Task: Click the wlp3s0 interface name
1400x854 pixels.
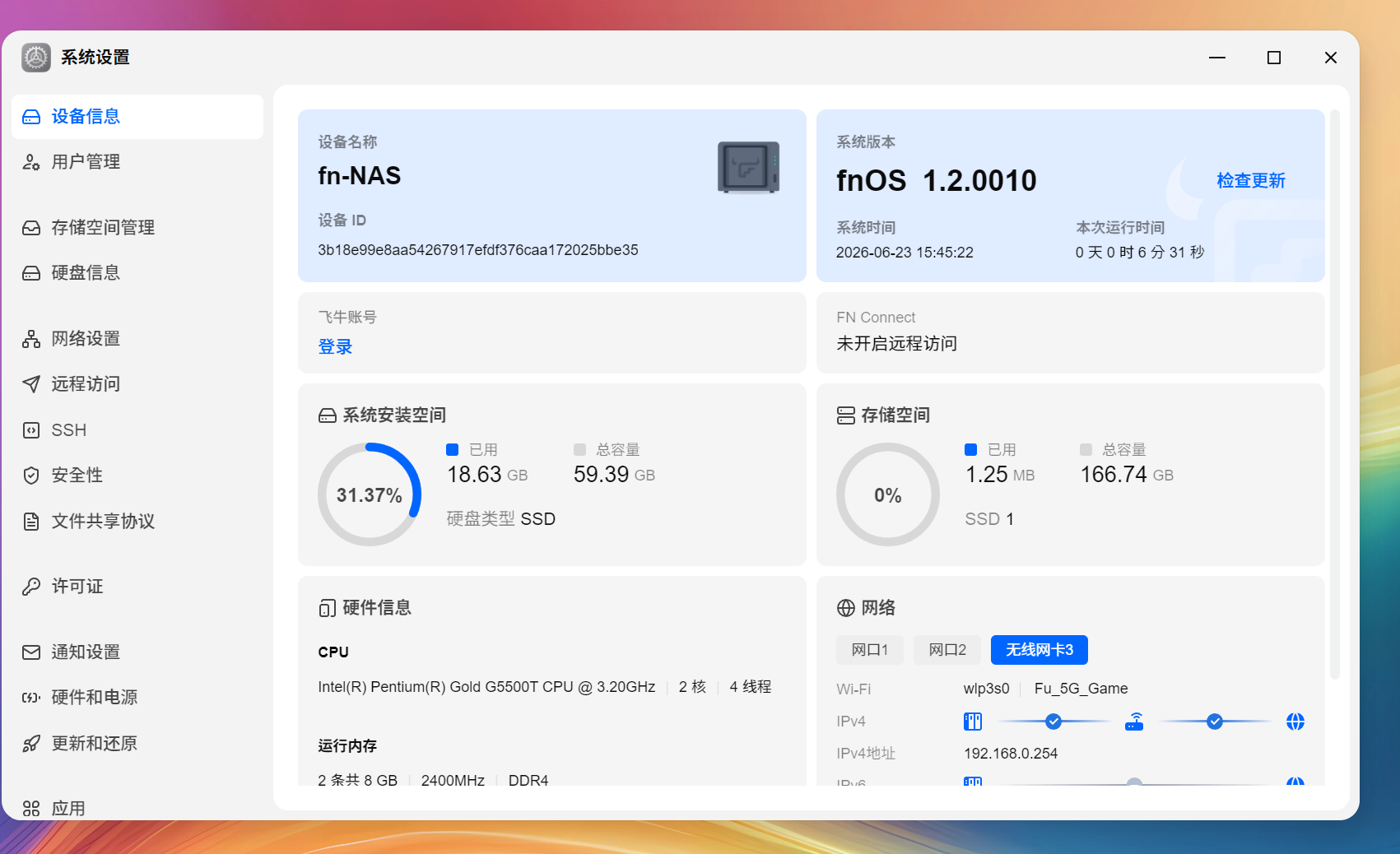Action: (x=986, y=689)
